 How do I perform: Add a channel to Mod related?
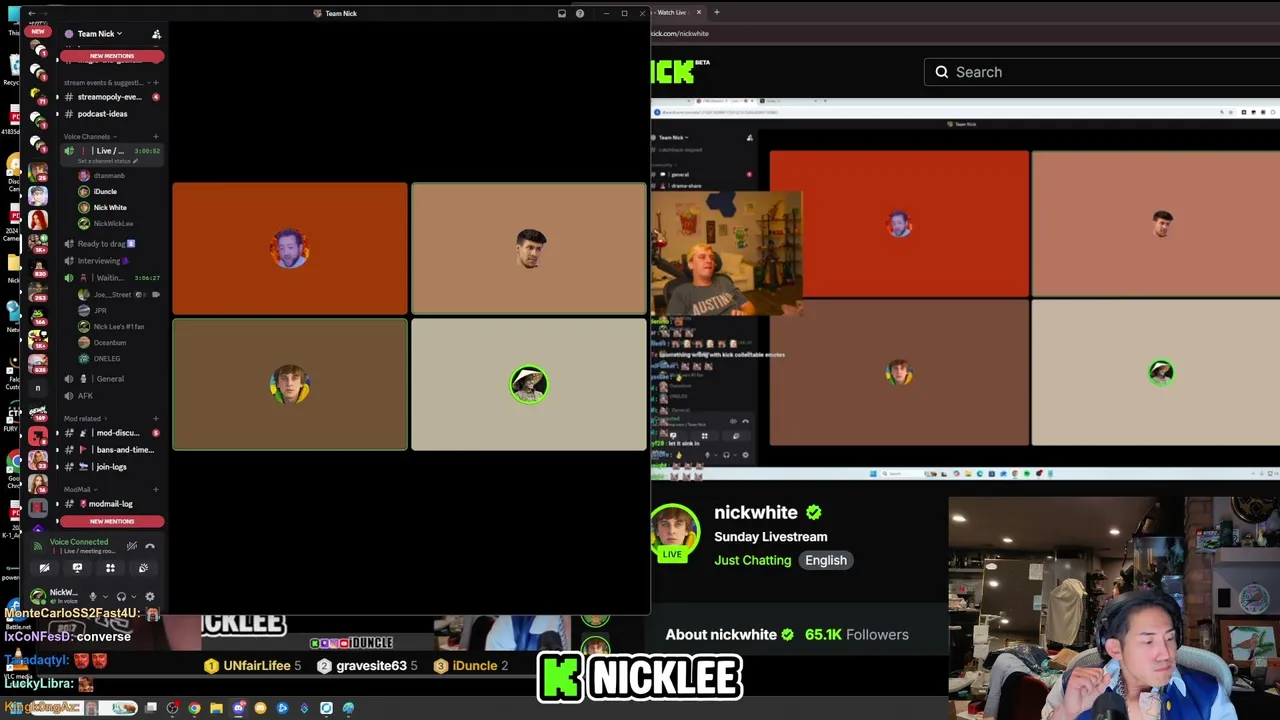click(x=155, y=419)
